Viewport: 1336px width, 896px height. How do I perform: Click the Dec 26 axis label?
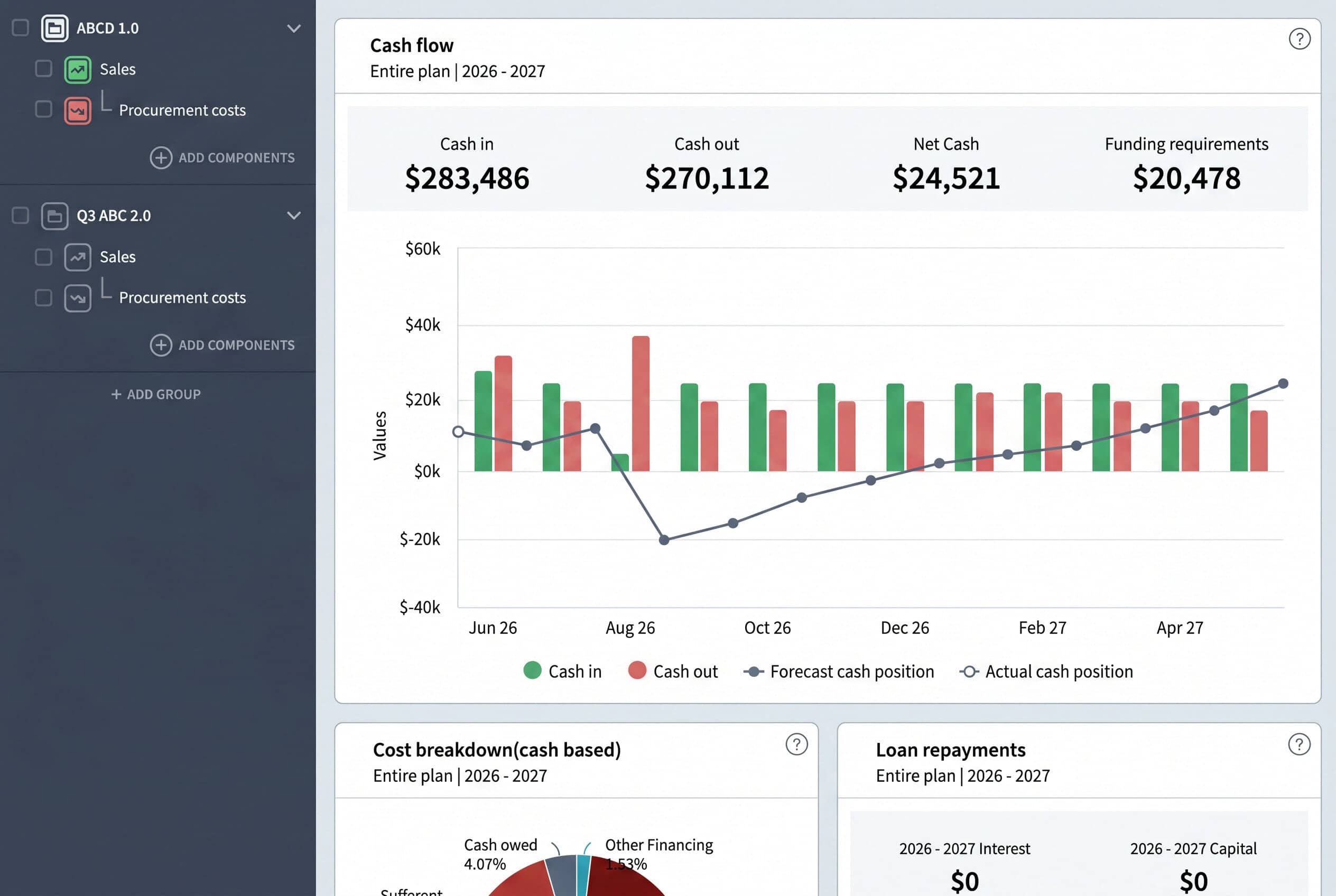point(905,628)
